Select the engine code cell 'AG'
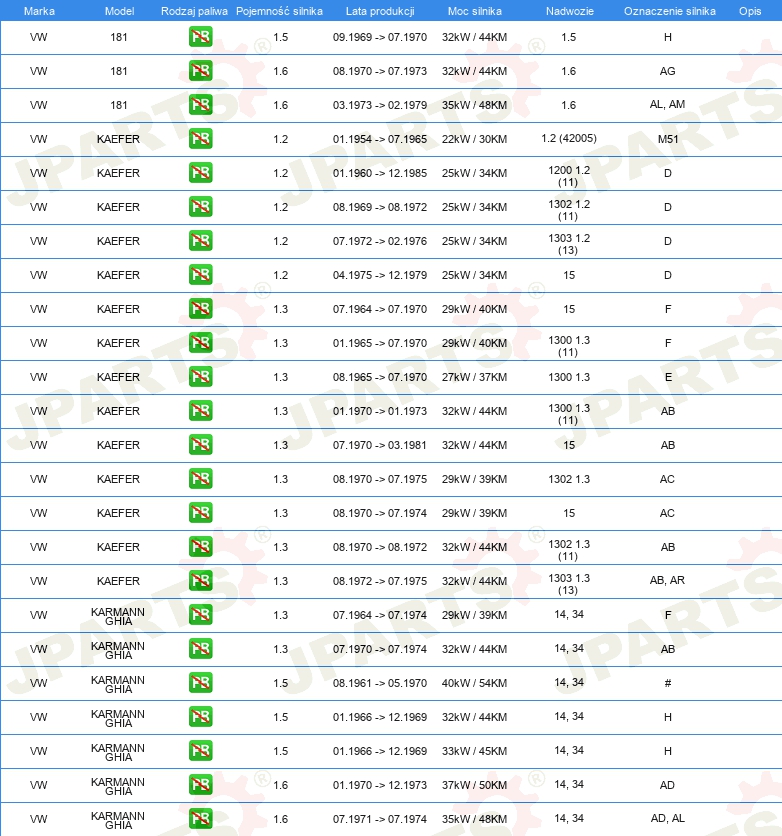 pos(667,71)
